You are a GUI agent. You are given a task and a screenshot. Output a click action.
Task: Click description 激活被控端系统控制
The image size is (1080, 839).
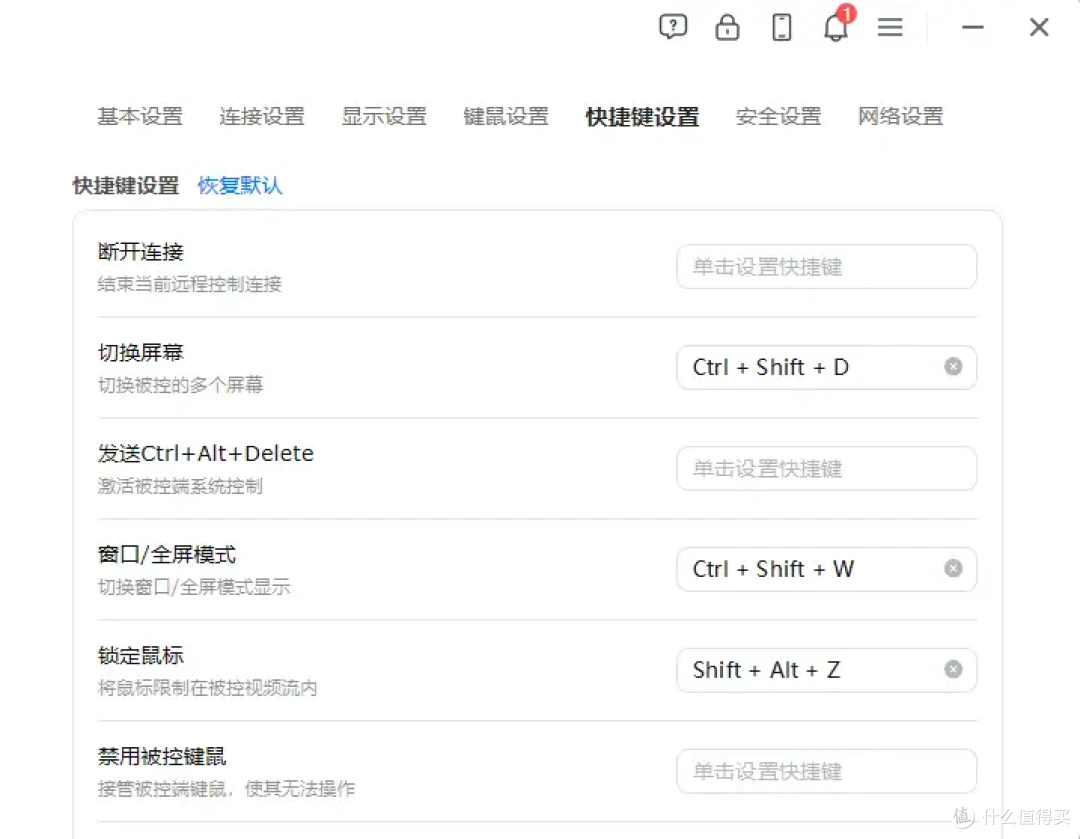point(180,486)
